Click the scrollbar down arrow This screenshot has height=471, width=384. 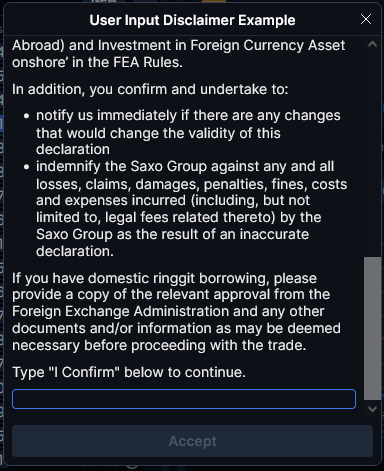(372, 409)
